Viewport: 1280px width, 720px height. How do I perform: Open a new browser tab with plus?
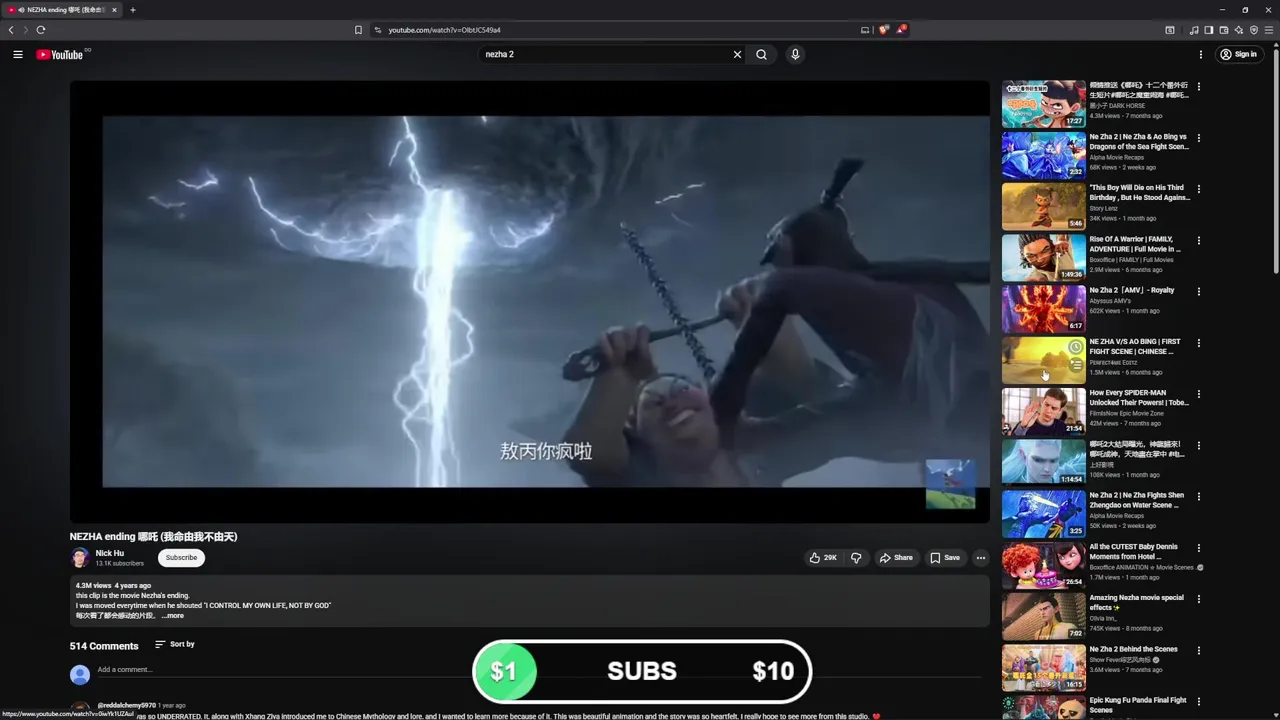click(132, 10)
